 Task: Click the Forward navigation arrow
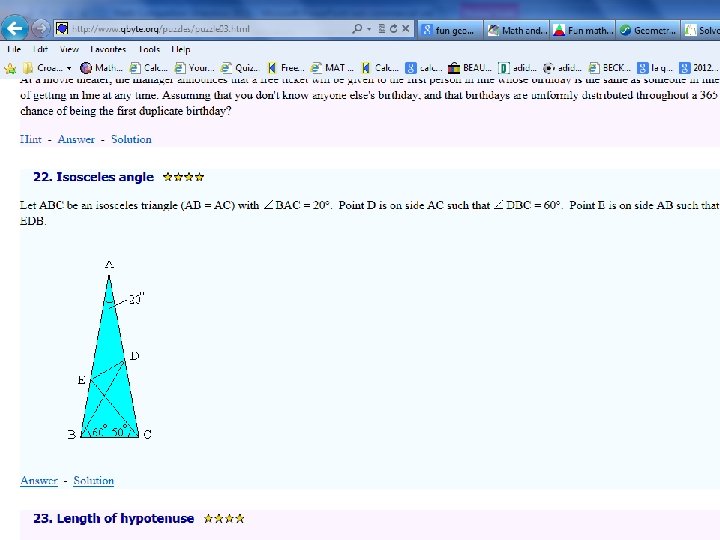(x=40, y=28)
